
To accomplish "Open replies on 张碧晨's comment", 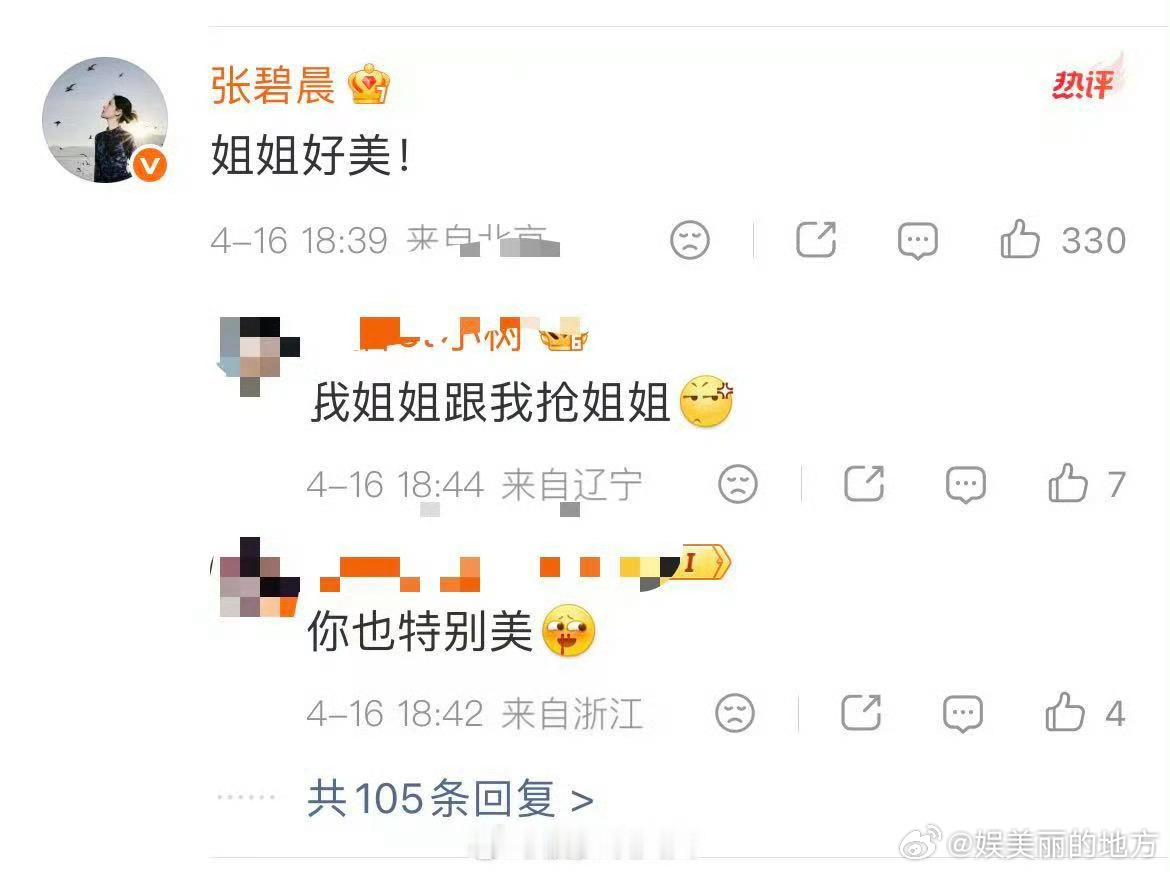I will (x=917, y=240).
